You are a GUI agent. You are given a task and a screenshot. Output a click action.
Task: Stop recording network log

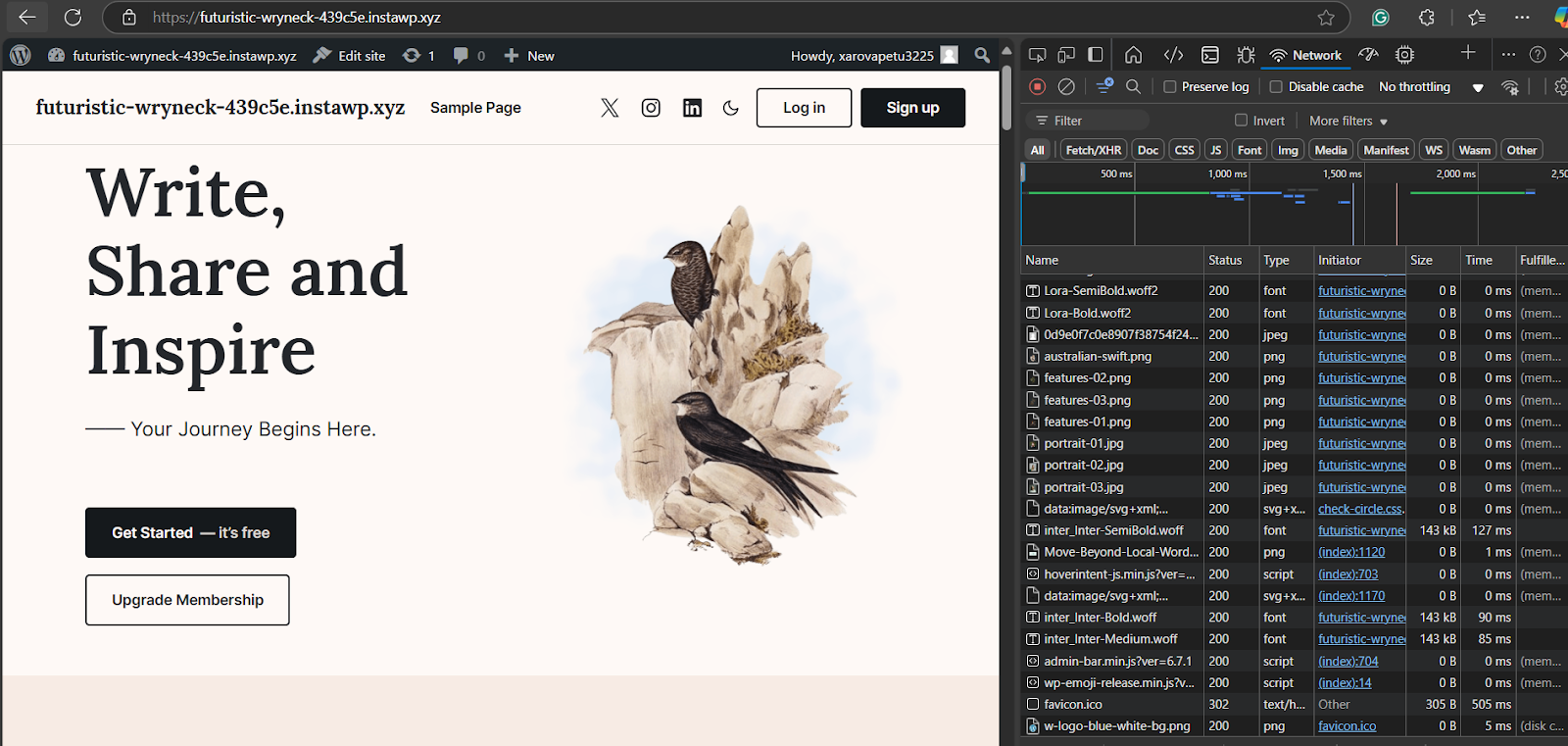coord(1037,86)
